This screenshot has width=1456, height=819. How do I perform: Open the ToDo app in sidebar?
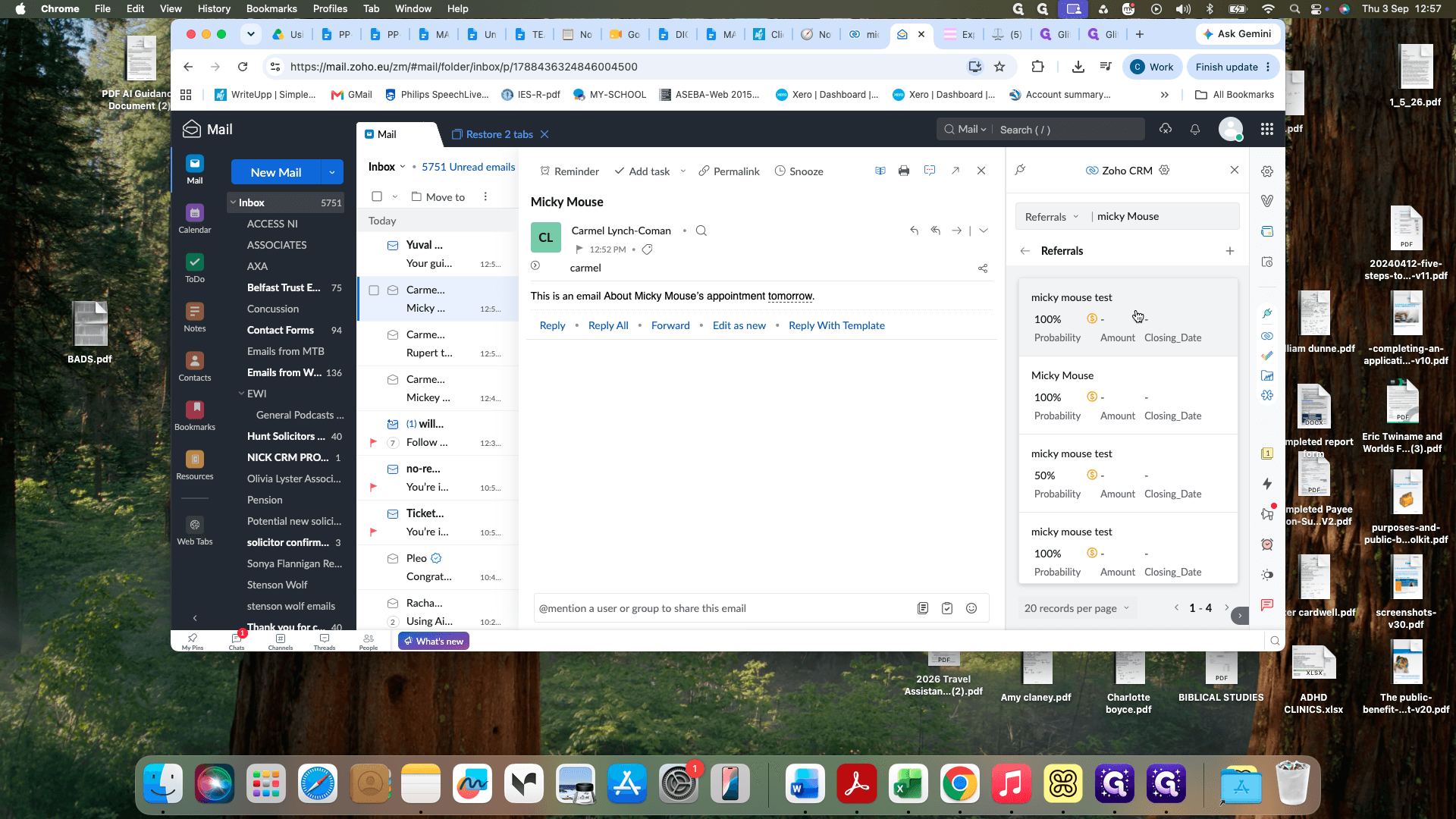[x=195, y=268]
